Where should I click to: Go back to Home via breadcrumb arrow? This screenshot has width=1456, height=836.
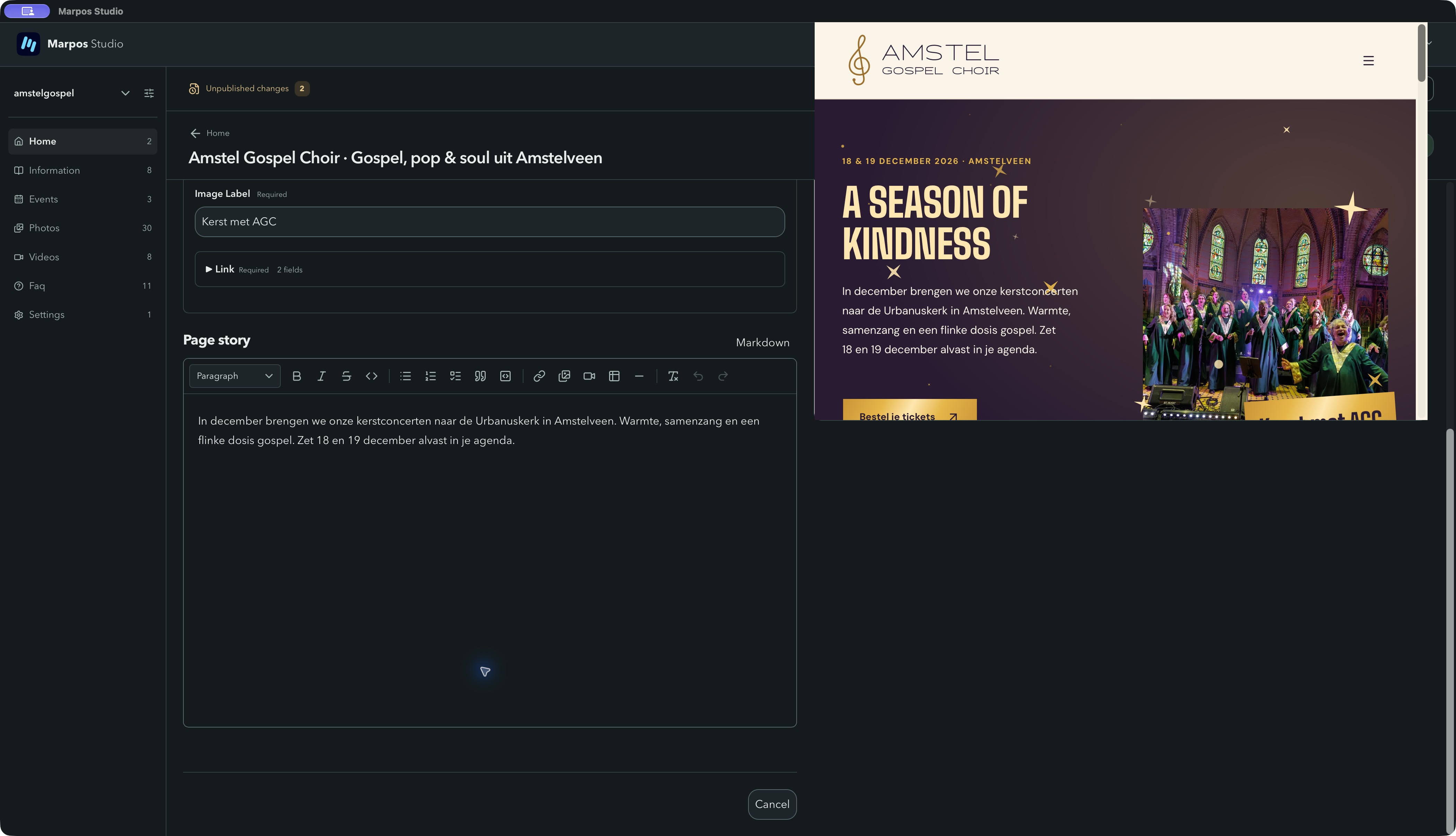[x=195, y=133]
